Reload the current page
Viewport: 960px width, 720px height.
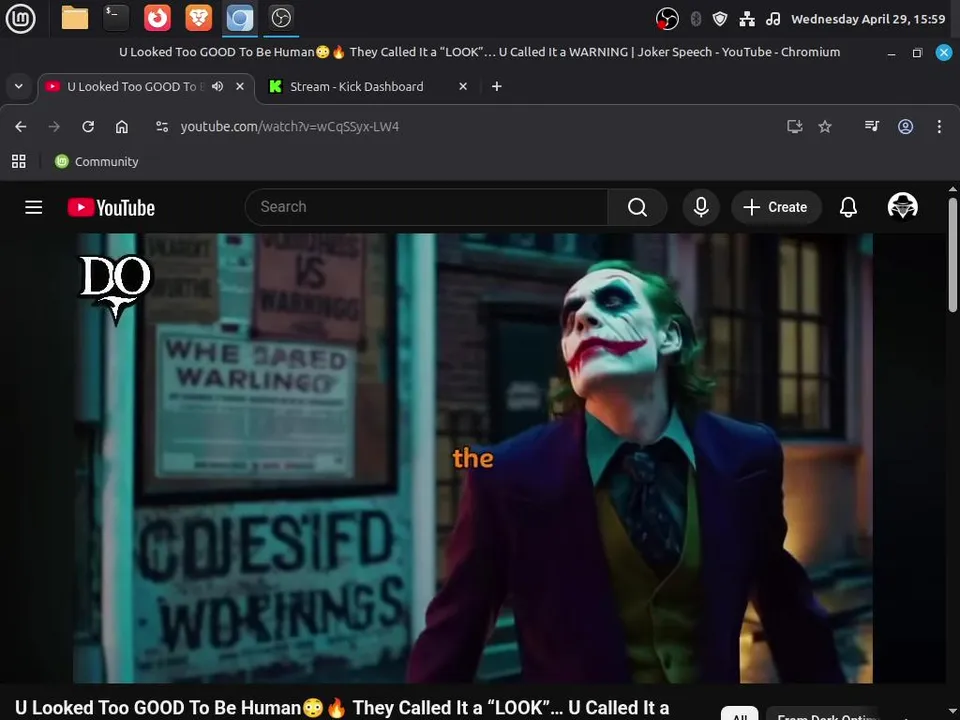point(88,127)
